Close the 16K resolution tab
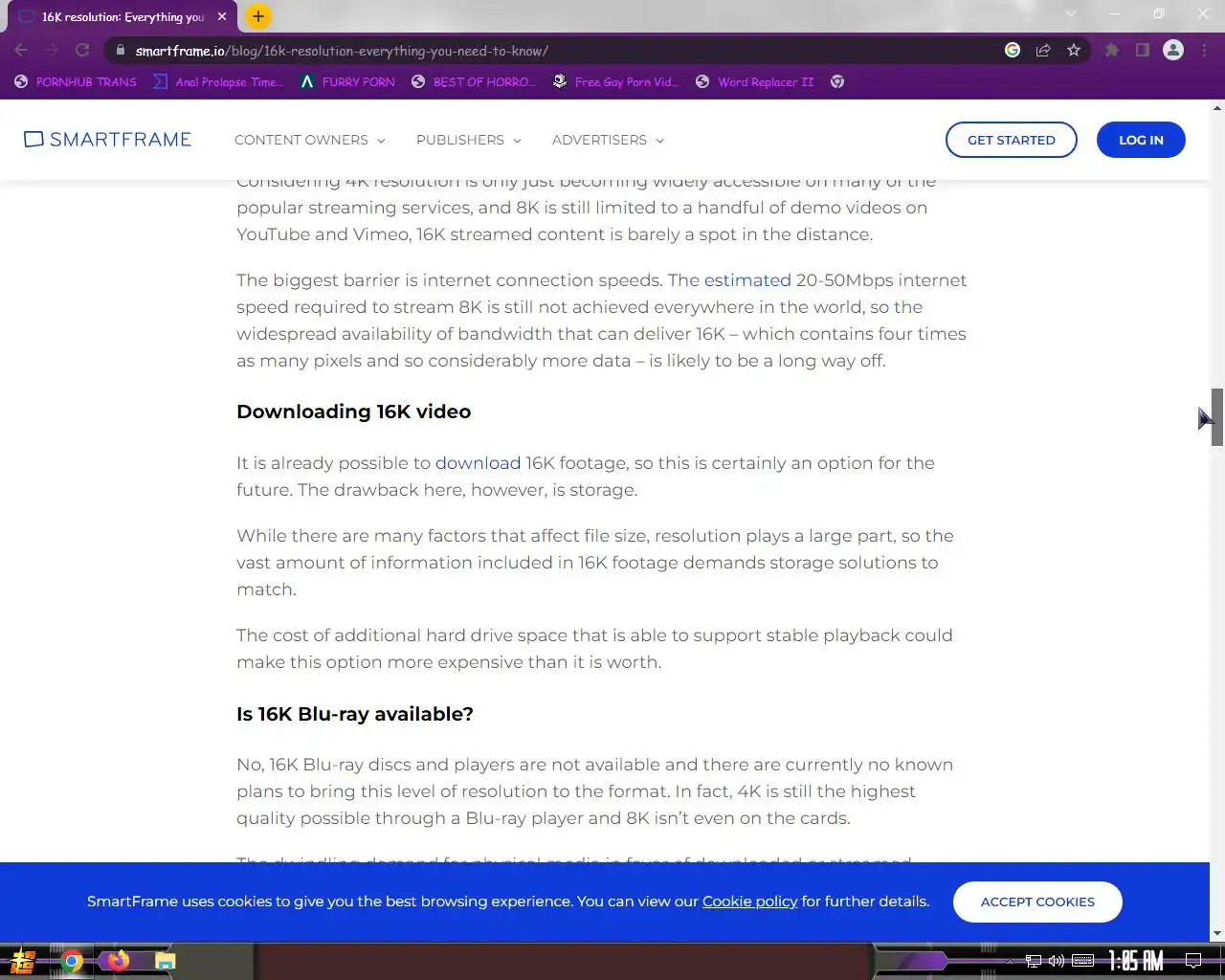 coord(222,16)
